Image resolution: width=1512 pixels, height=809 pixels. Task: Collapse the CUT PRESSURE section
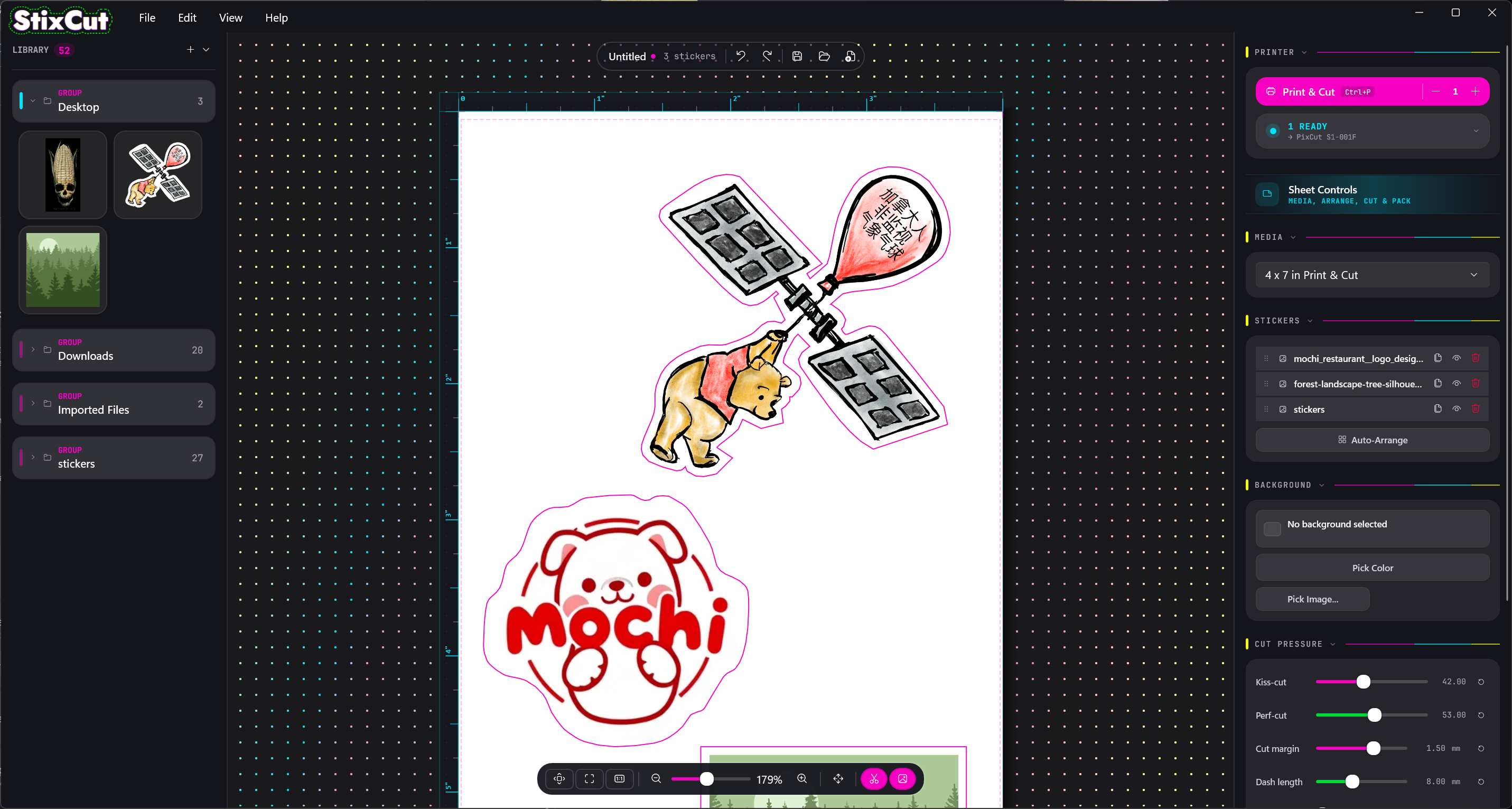1333,644
